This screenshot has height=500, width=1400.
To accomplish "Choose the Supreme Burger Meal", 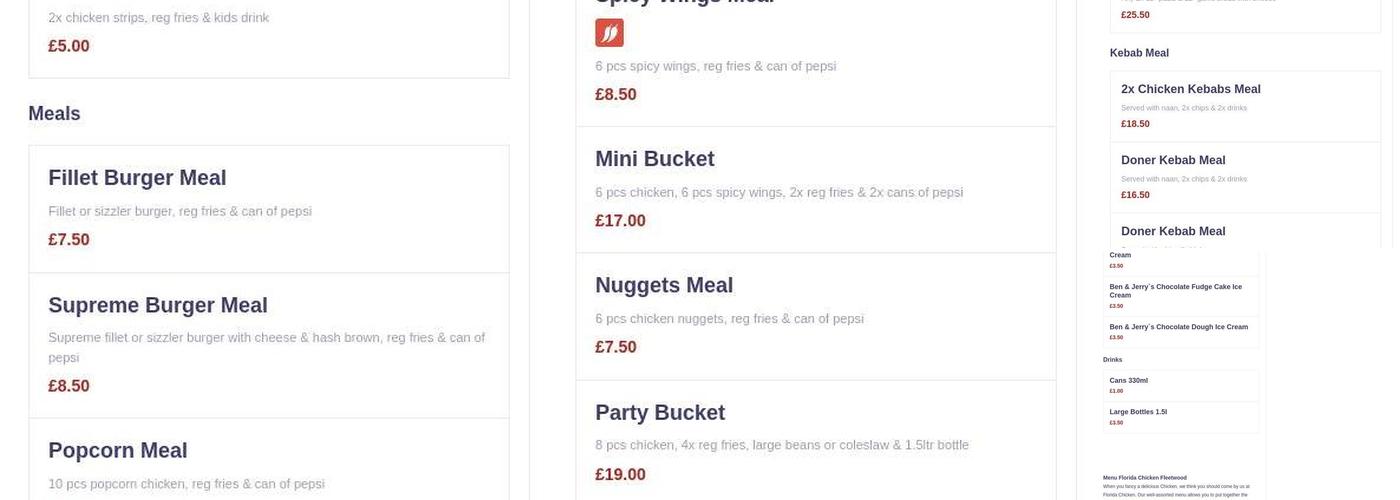I will pyautogui.click(x=158, y=305).
